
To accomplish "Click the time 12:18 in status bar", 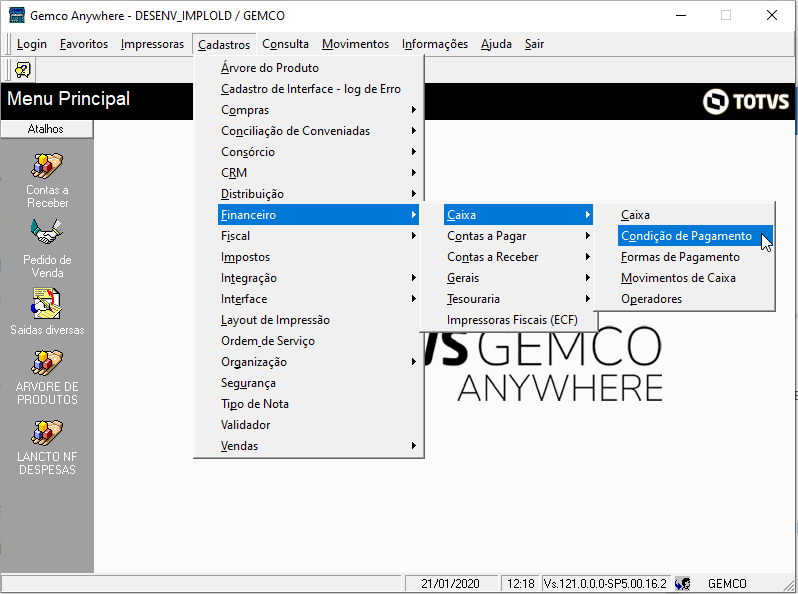I will [x=521, y=583].
